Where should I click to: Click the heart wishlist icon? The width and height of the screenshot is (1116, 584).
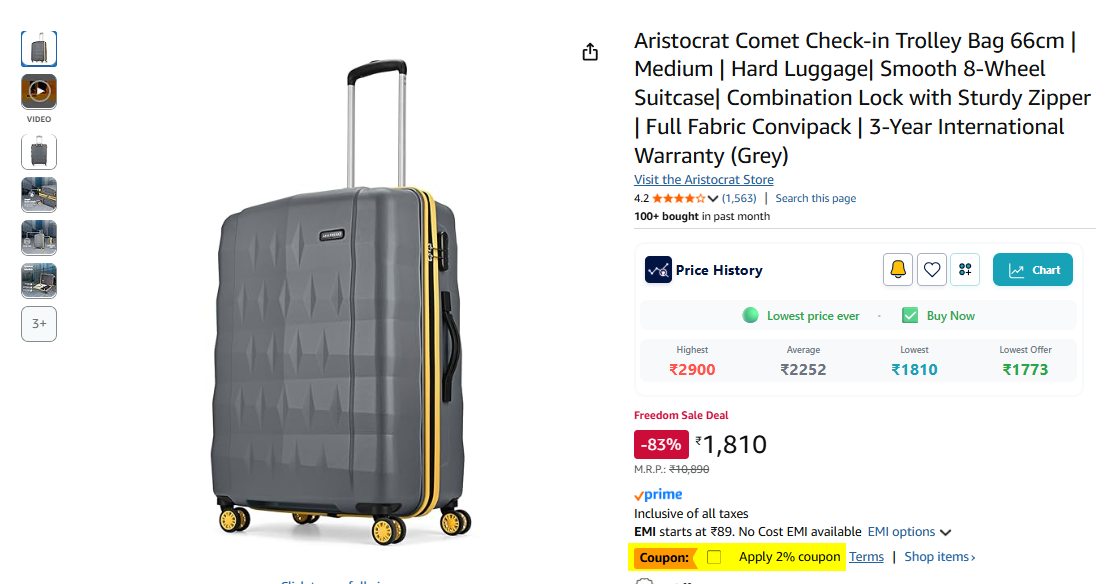932,270
